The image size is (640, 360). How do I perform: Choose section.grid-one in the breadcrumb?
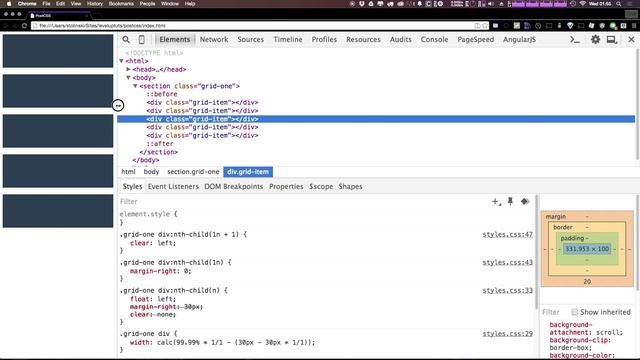pyautogui.click(x=193, y=172)
